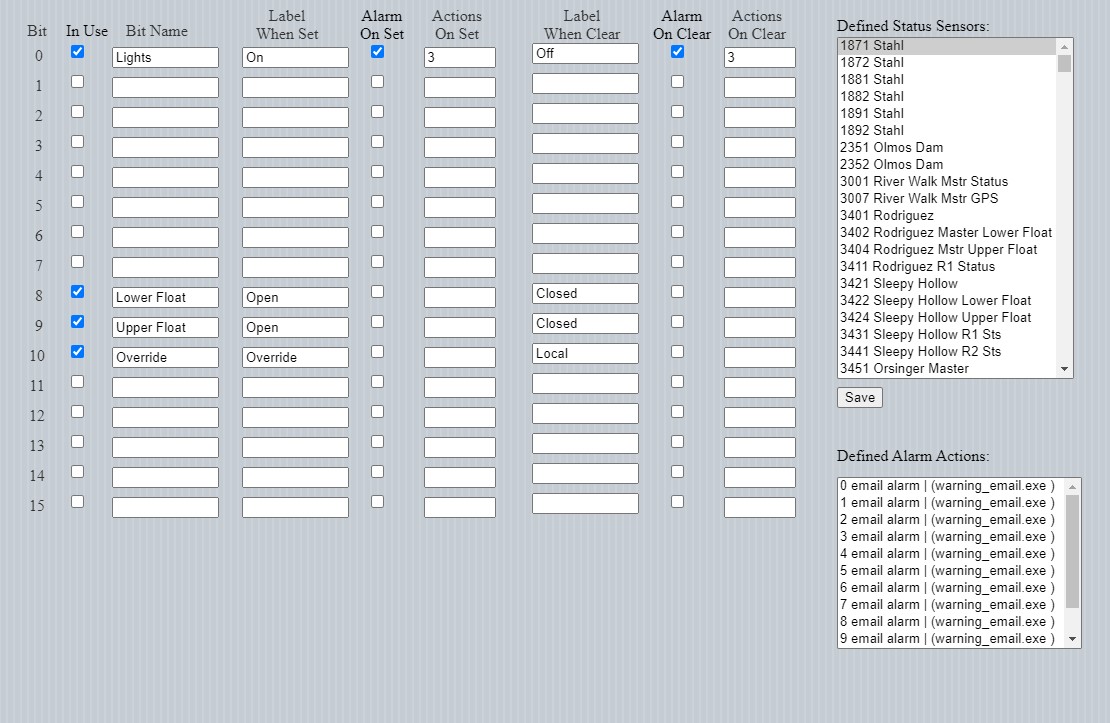Click the Lights bit name field

click(x=165, y=58)
